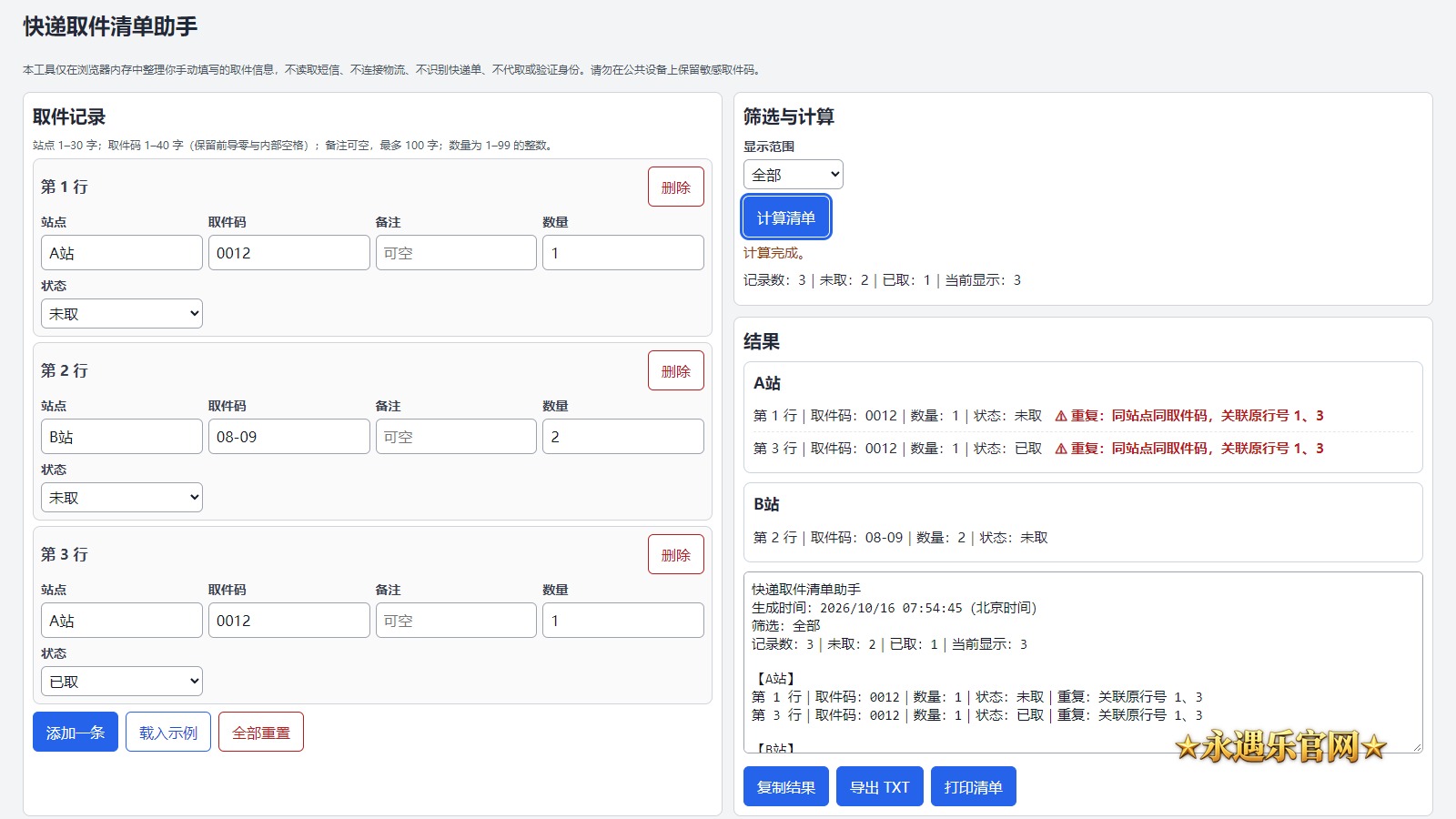Click the summary line 记录数: 3 under 计算完成
Viewport: 1456px width, 819px height.
pos(882,280)
